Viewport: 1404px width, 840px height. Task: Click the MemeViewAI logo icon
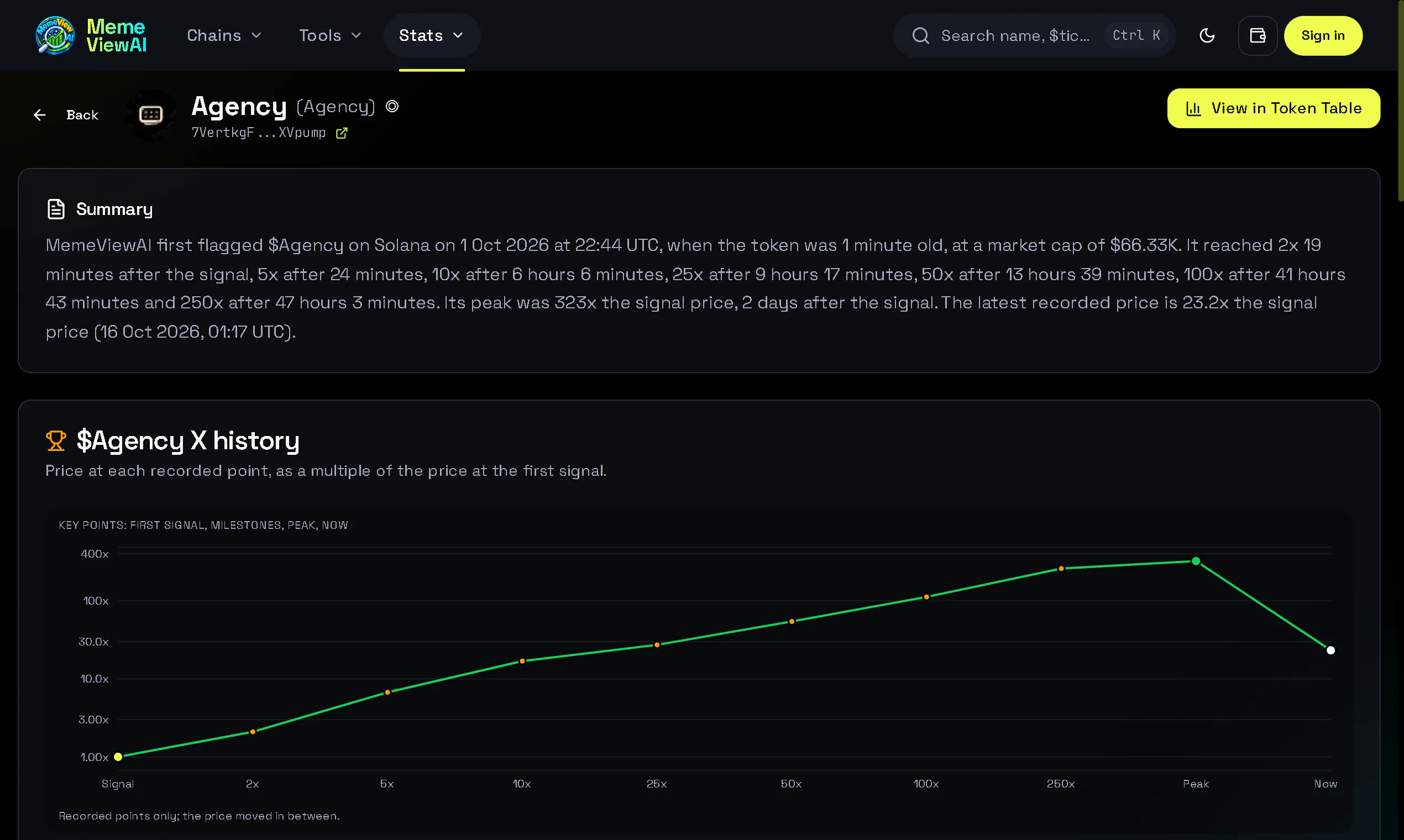tap(54, 35)
